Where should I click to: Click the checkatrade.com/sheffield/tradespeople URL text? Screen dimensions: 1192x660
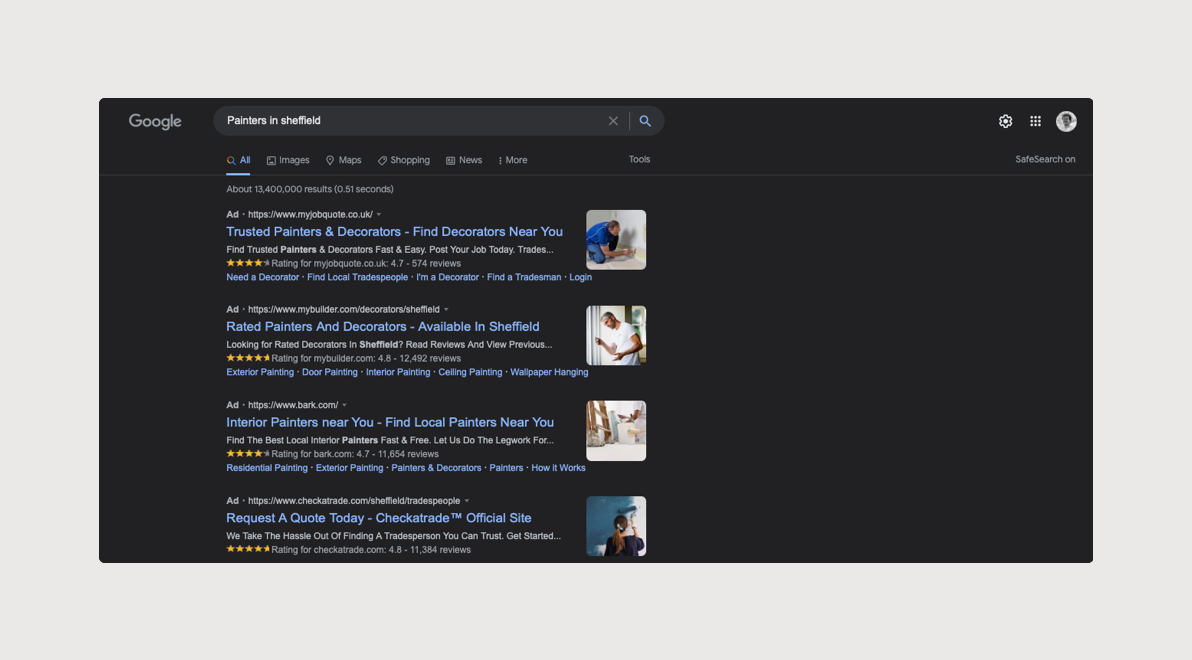click(x=353, y=501)
